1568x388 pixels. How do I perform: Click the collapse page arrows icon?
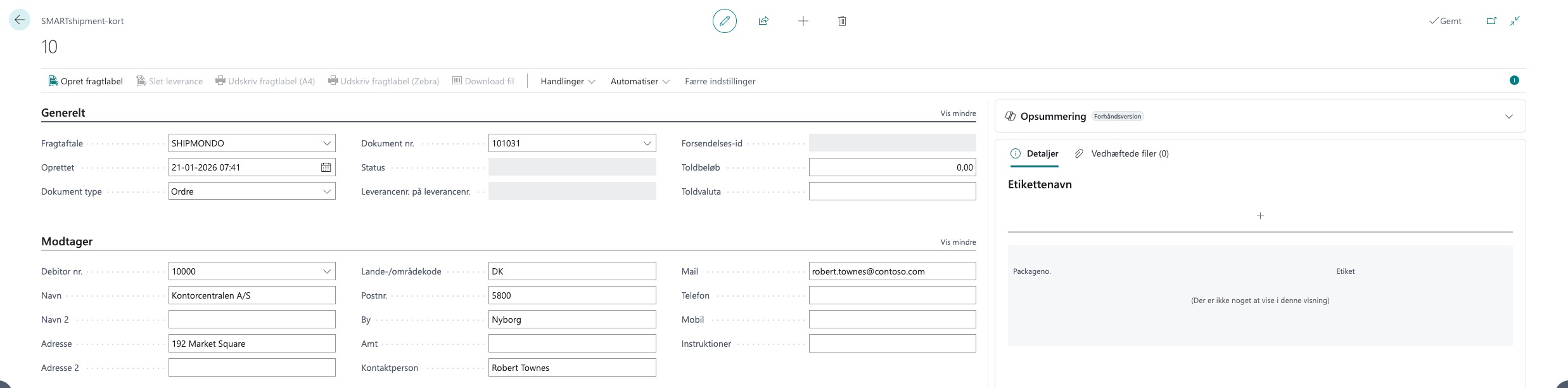point(1515,21)
